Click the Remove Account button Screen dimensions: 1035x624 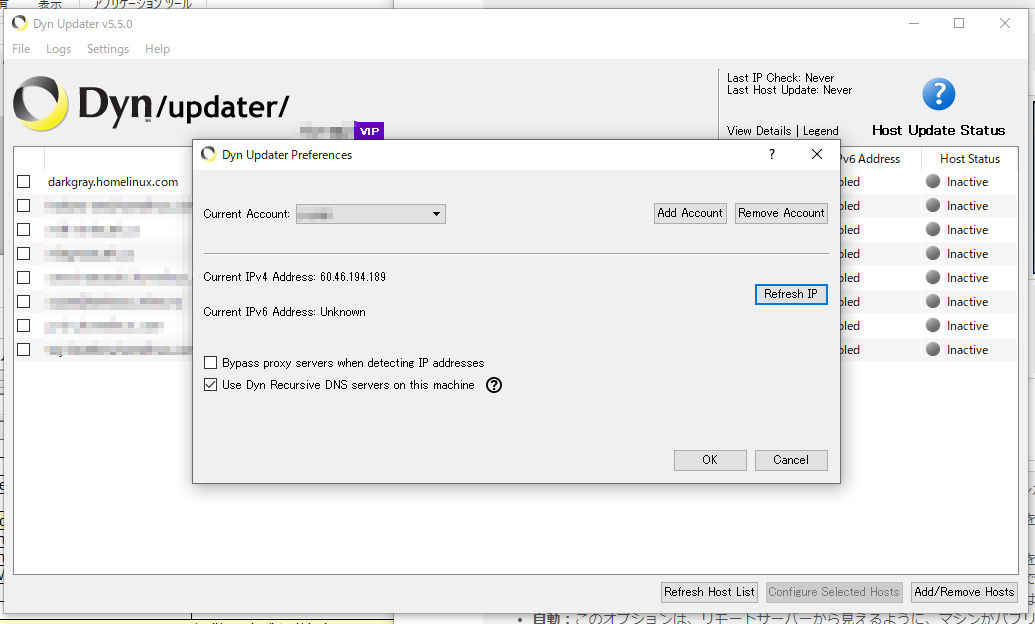point(781,213)
